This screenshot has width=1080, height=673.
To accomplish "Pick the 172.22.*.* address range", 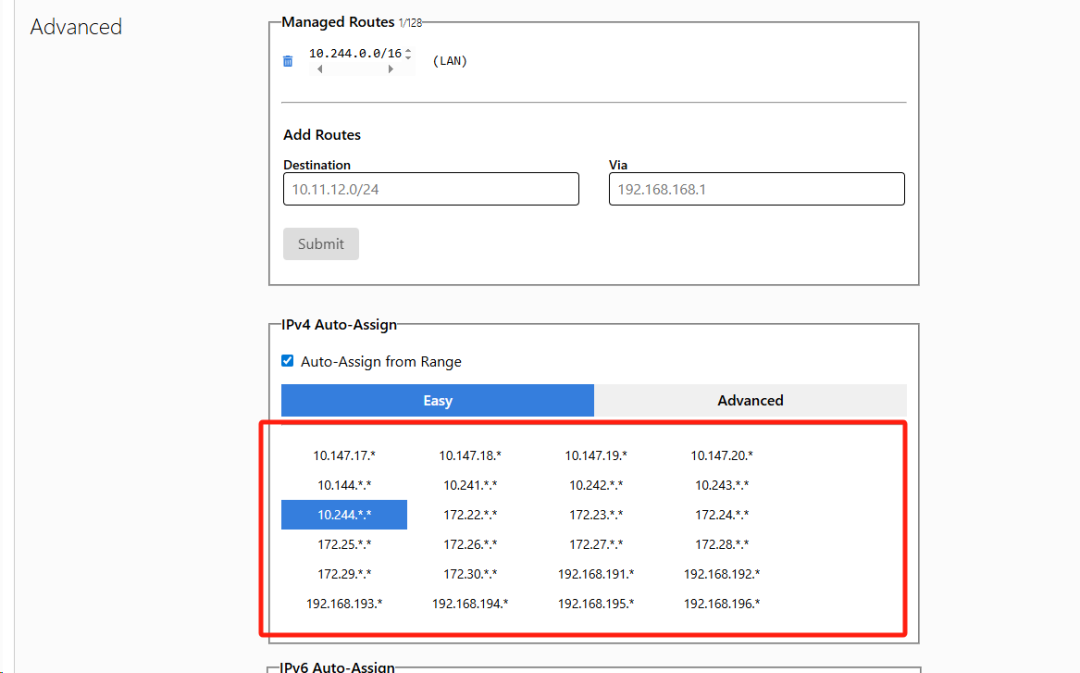I will coord(470,515).
